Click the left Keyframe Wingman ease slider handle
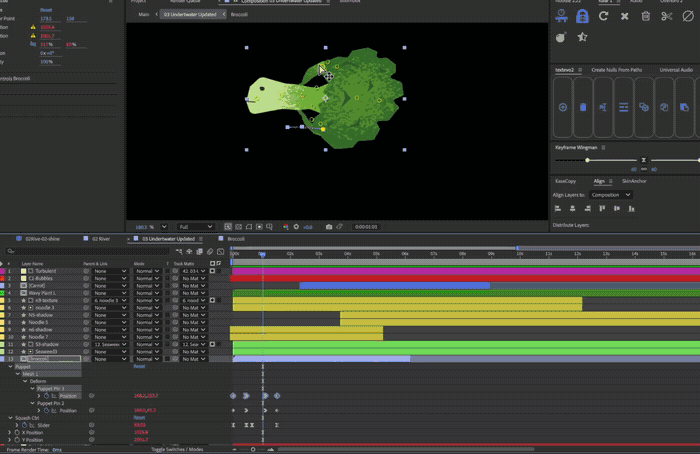This screenshot has height=454, width=700. tap(588, 160)
